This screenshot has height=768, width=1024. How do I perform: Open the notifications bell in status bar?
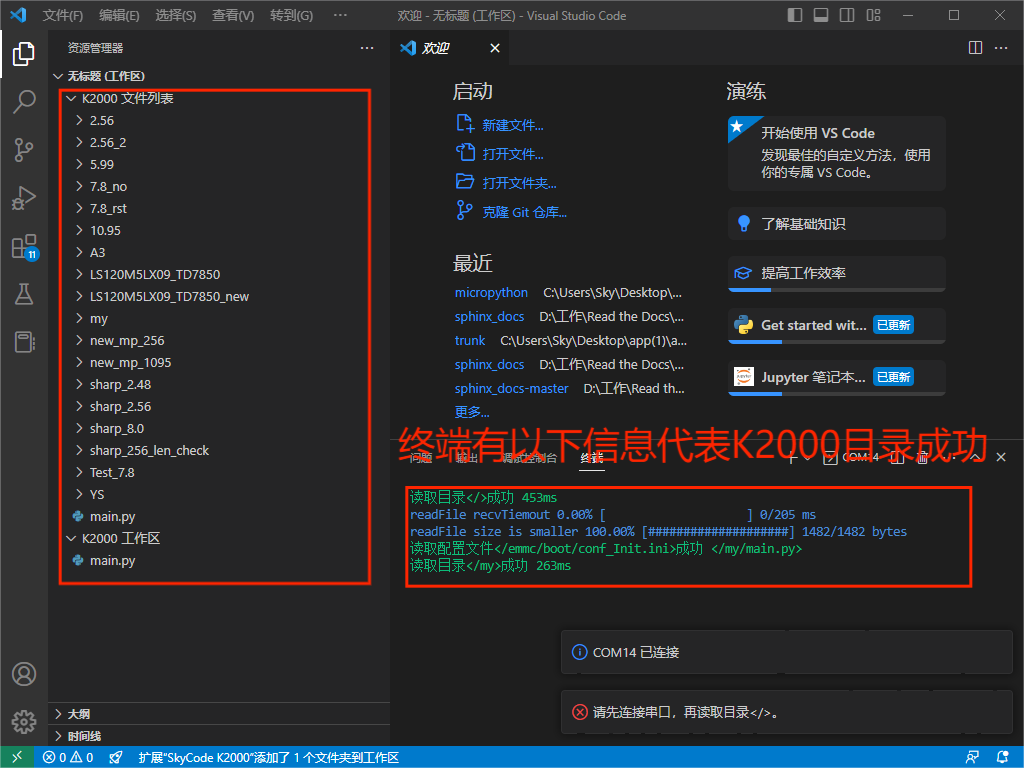1003,757
